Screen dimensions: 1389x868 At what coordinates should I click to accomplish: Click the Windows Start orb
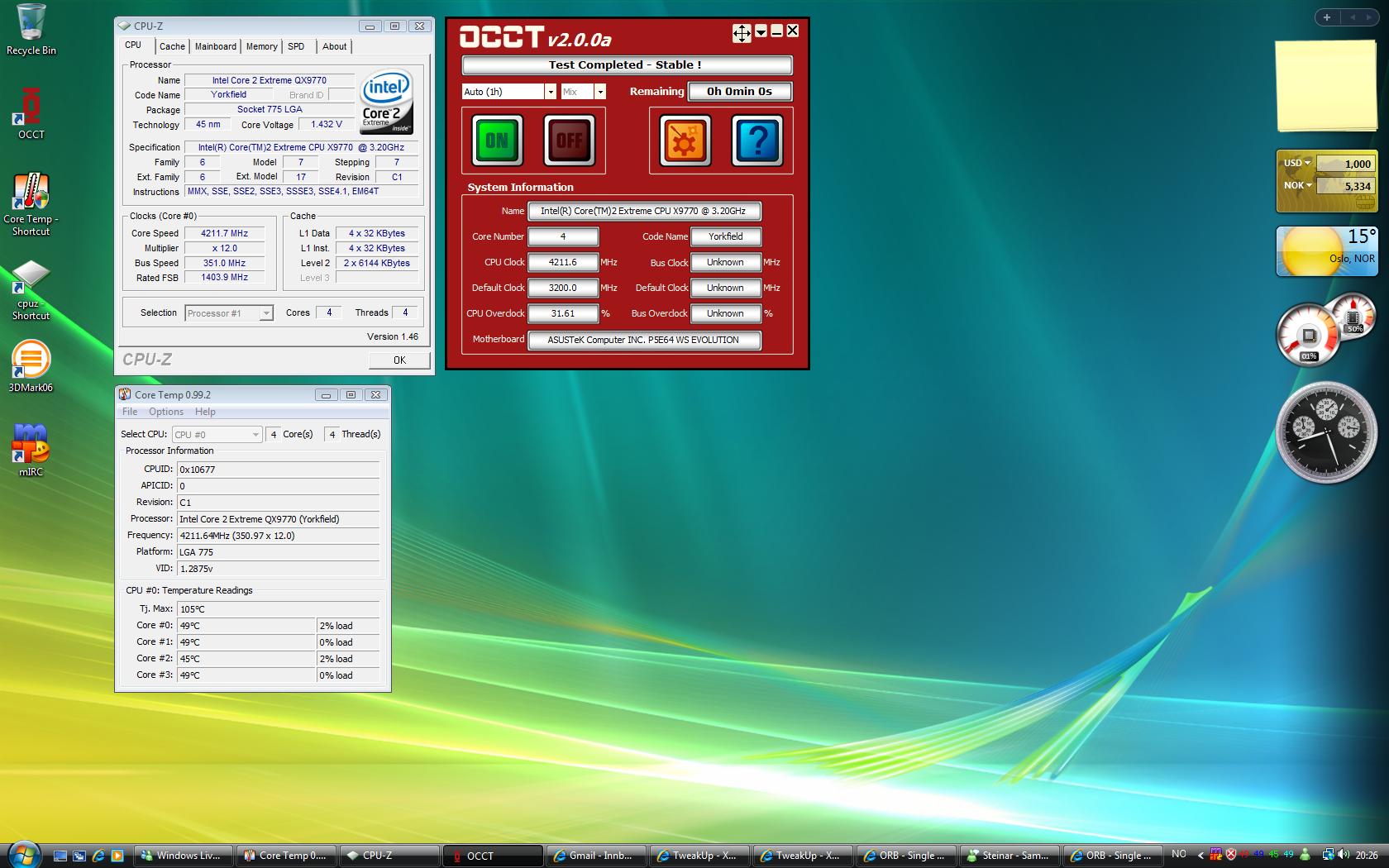point(23,854)
